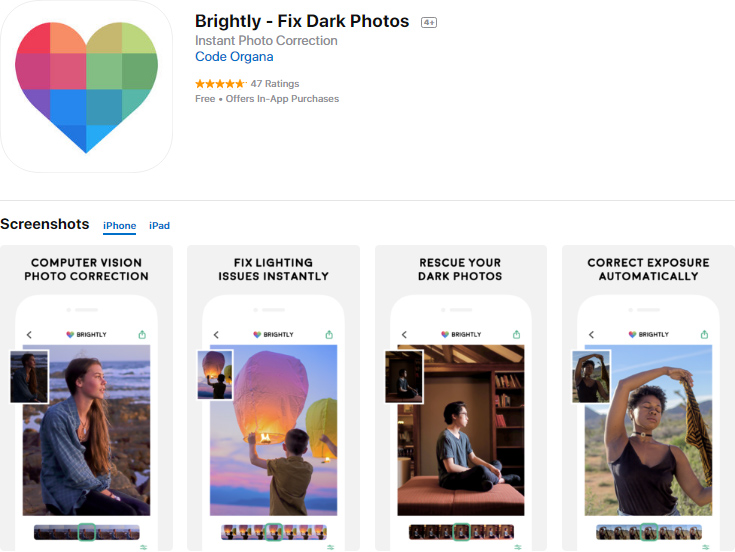Click back arrow in second screenshot
The height and width of the screenshot is (552, 735).
pos(217,334)
